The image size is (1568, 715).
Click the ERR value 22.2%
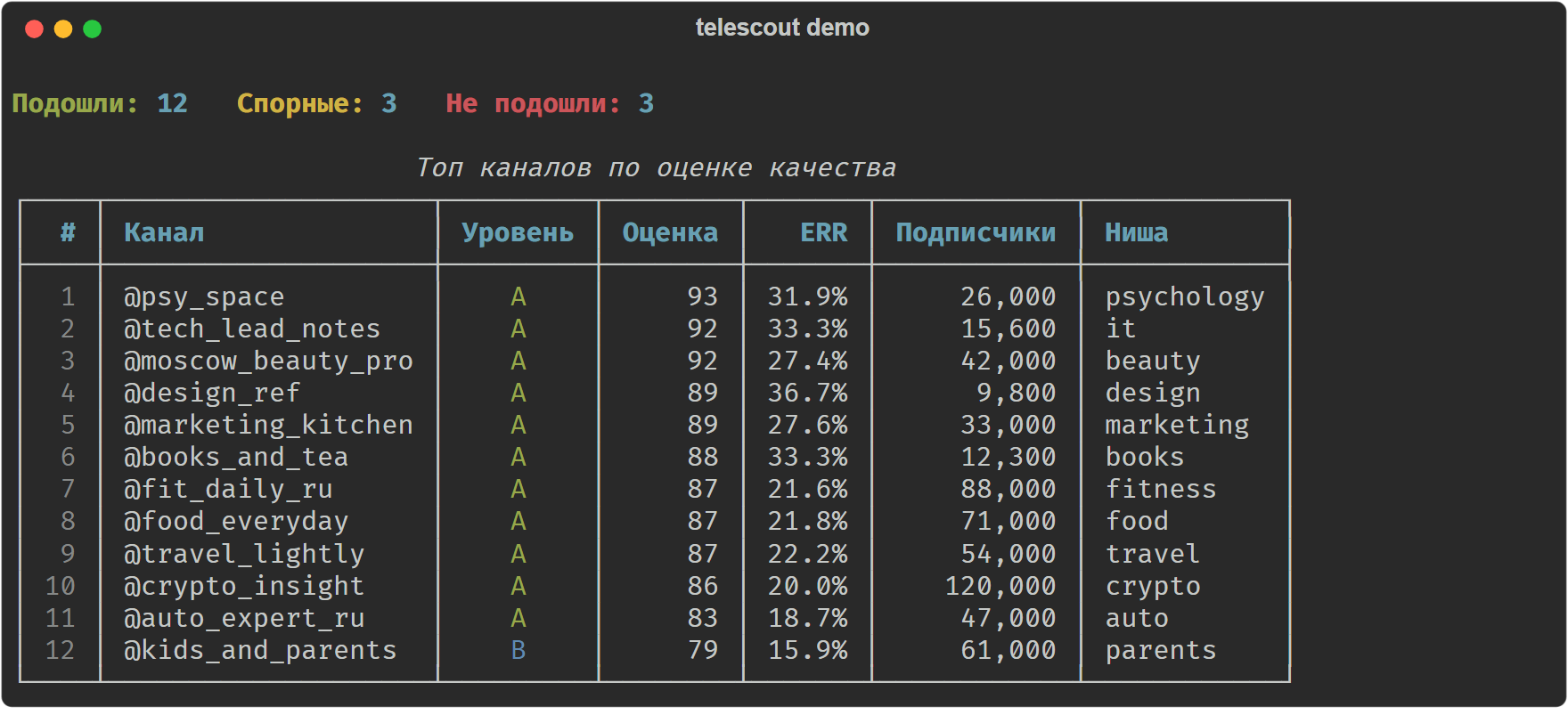coord(808,554)
